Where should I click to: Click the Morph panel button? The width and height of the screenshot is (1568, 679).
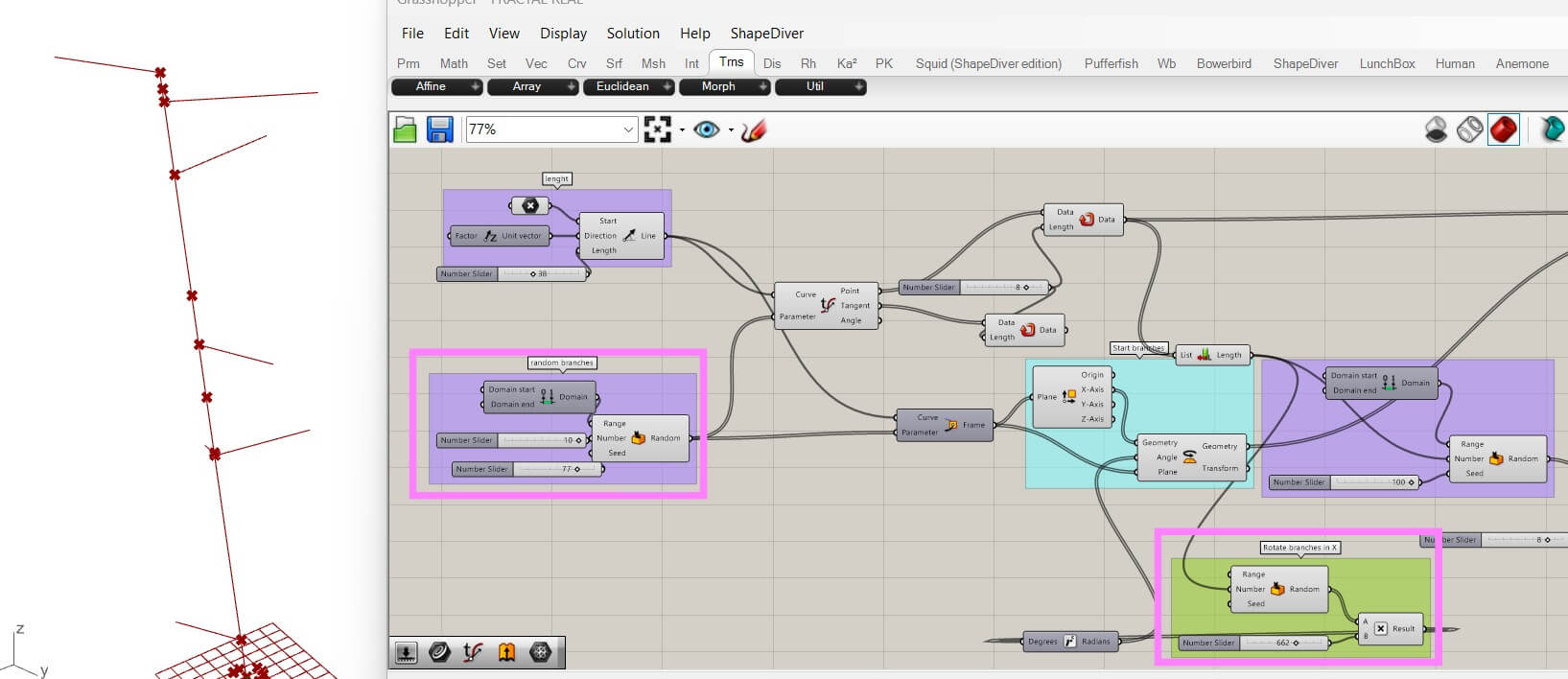click(x=724, y=86)
